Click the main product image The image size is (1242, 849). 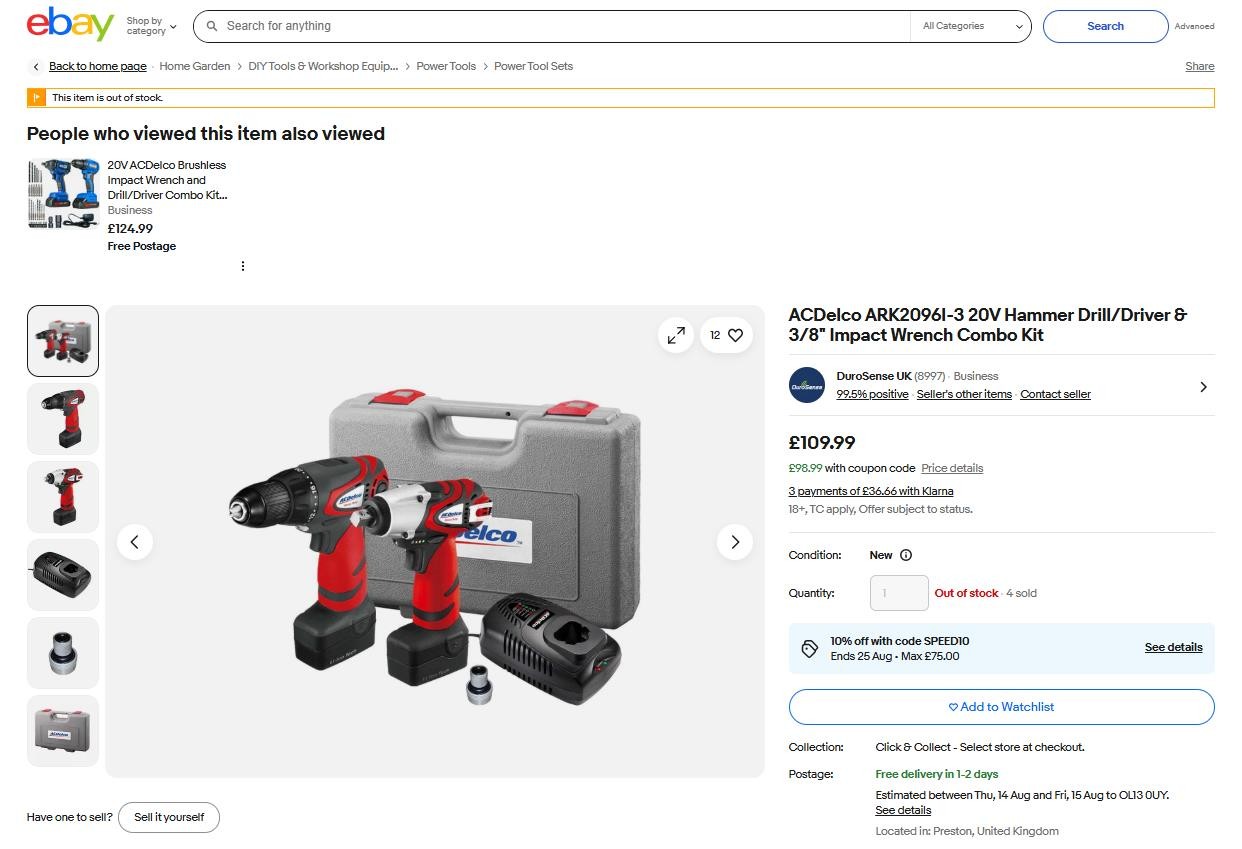[x=435, y=541]
